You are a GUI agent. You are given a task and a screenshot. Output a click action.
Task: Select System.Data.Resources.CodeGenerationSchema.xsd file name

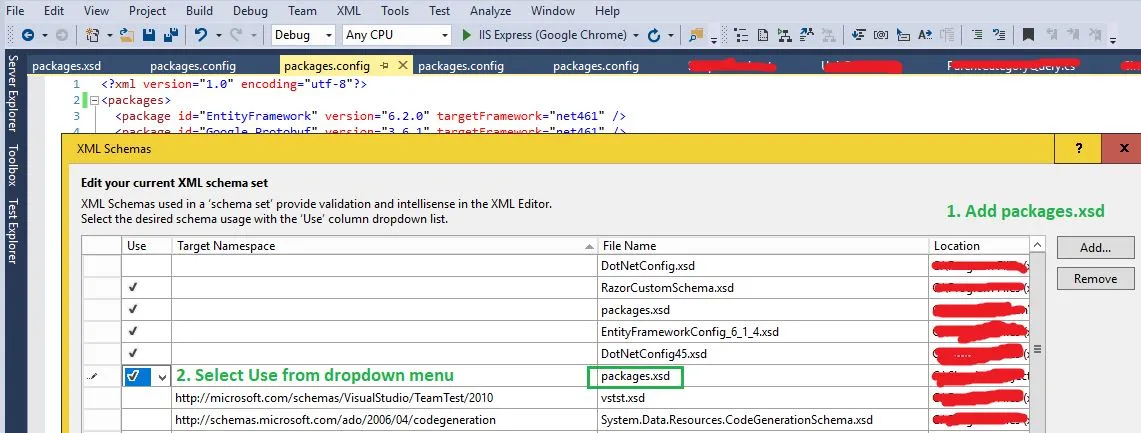[x=763, y=420]
